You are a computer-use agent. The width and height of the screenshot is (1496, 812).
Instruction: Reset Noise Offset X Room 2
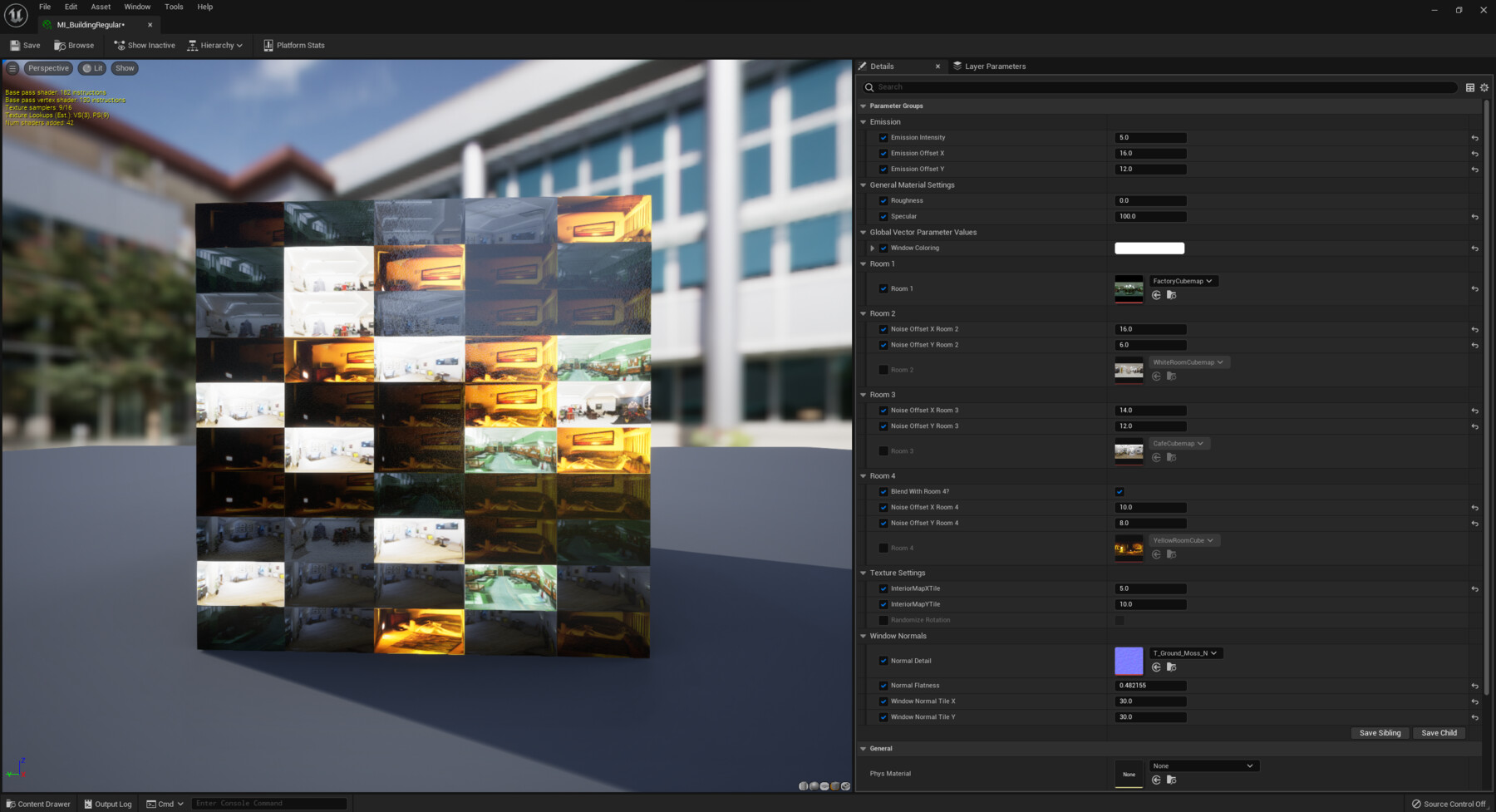click(x=1474, y=330)
